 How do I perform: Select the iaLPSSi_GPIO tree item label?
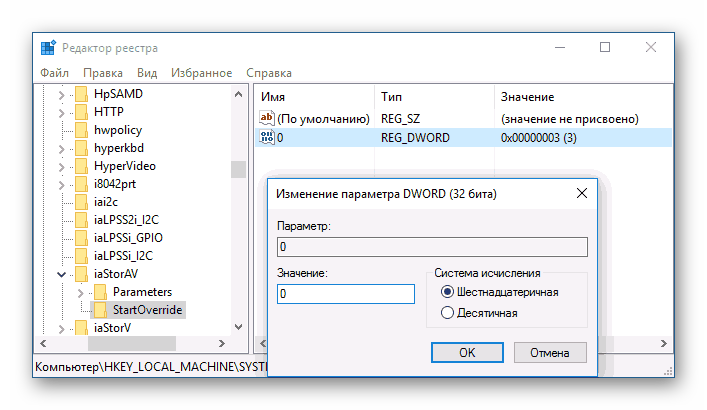tap(128, 238)
